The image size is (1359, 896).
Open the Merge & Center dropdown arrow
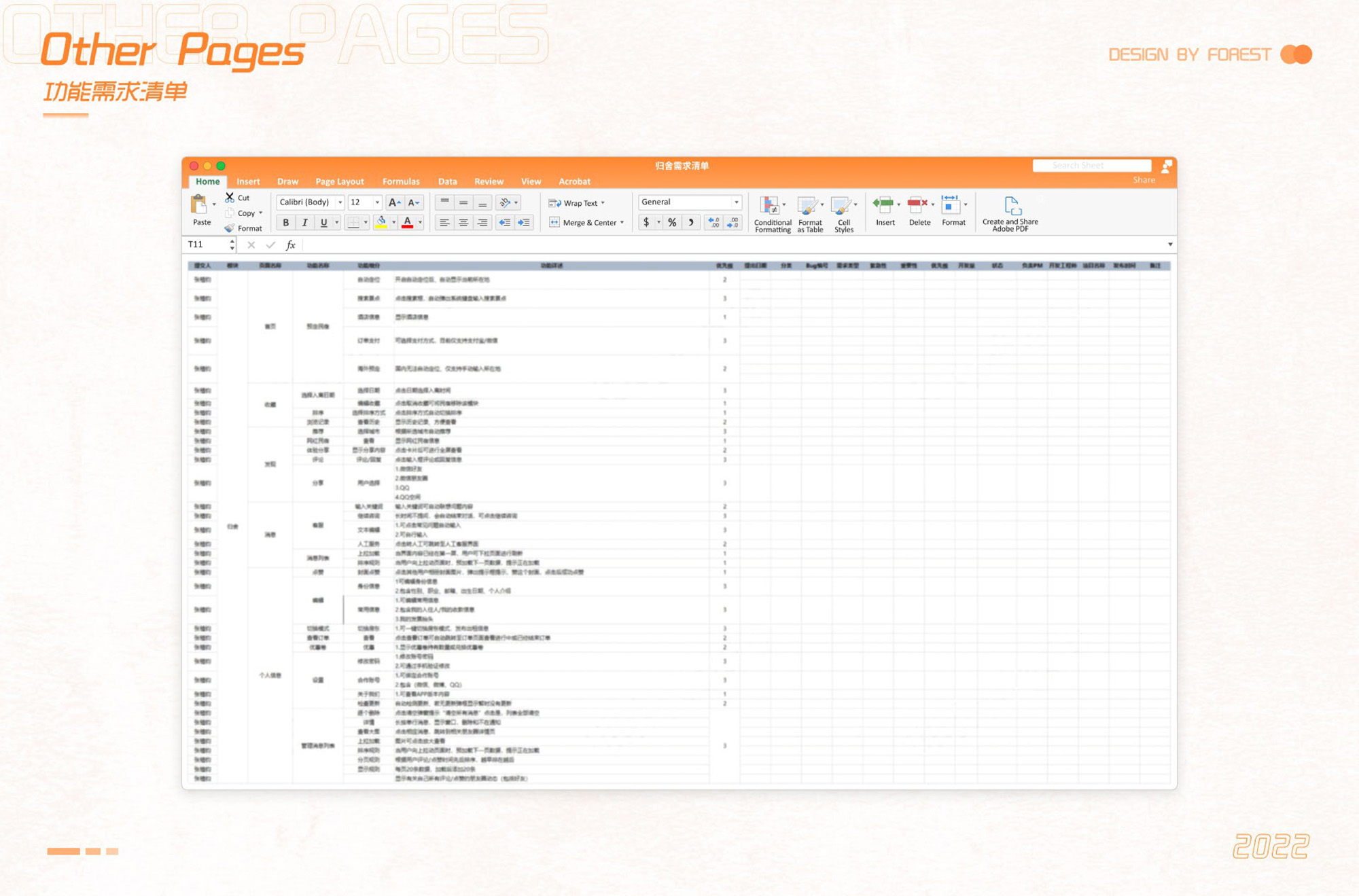pyautogui.click(x=622, y=223)
